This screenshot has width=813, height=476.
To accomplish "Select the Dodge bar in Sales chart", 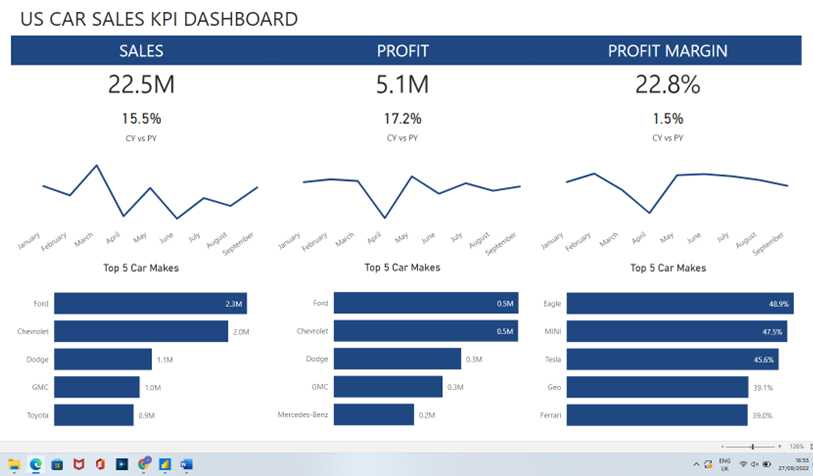I will click(103, 359).
